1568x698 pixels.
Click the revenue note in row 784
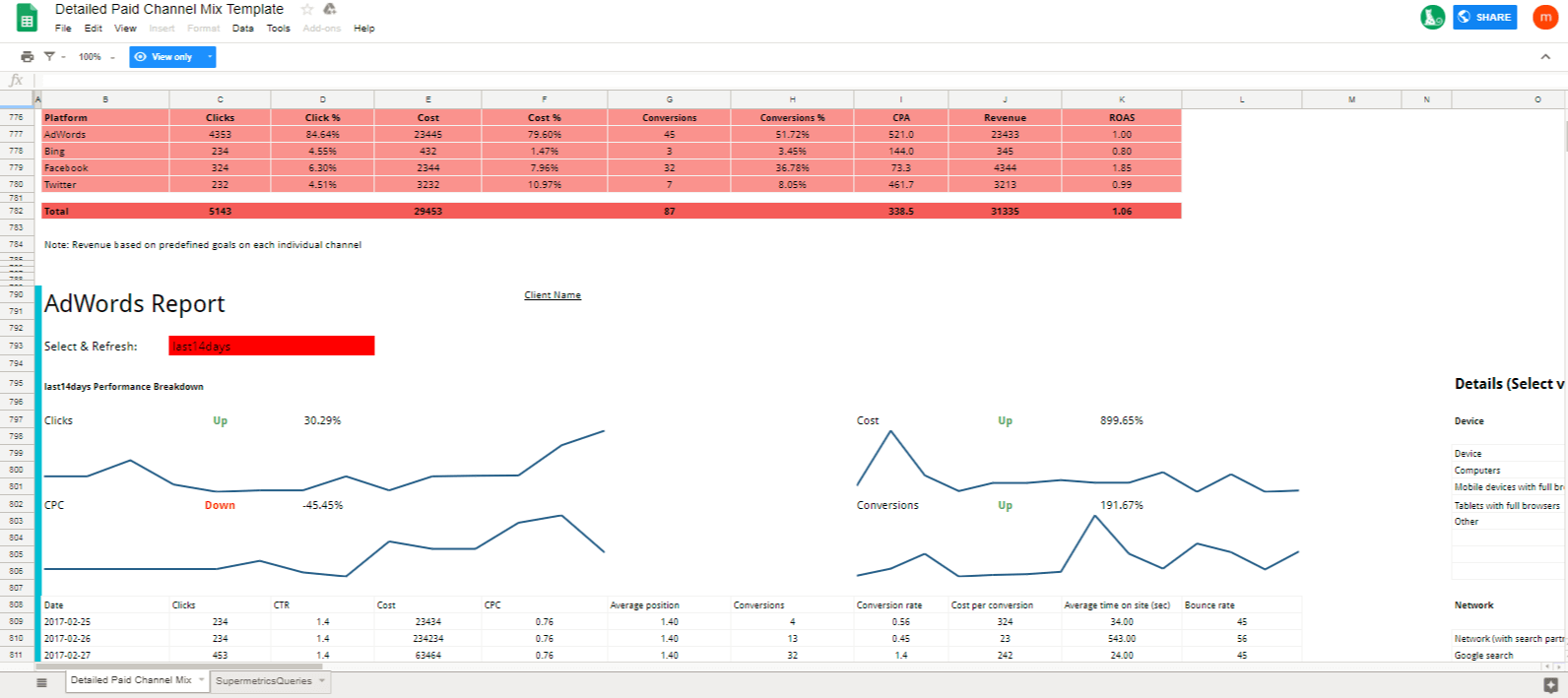click(x=203, y=244)
